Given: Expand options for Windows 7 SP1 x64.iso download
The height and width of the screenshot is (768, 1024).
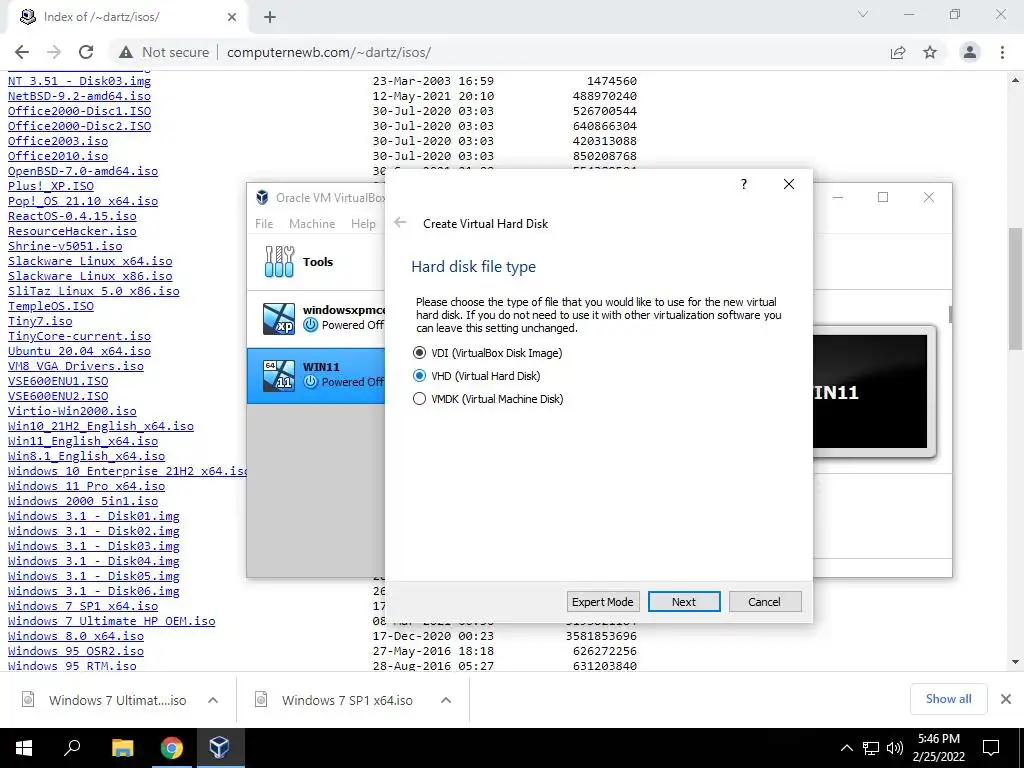Looking at the screenshot, I should pyautogui.click(x=446, y=700).
